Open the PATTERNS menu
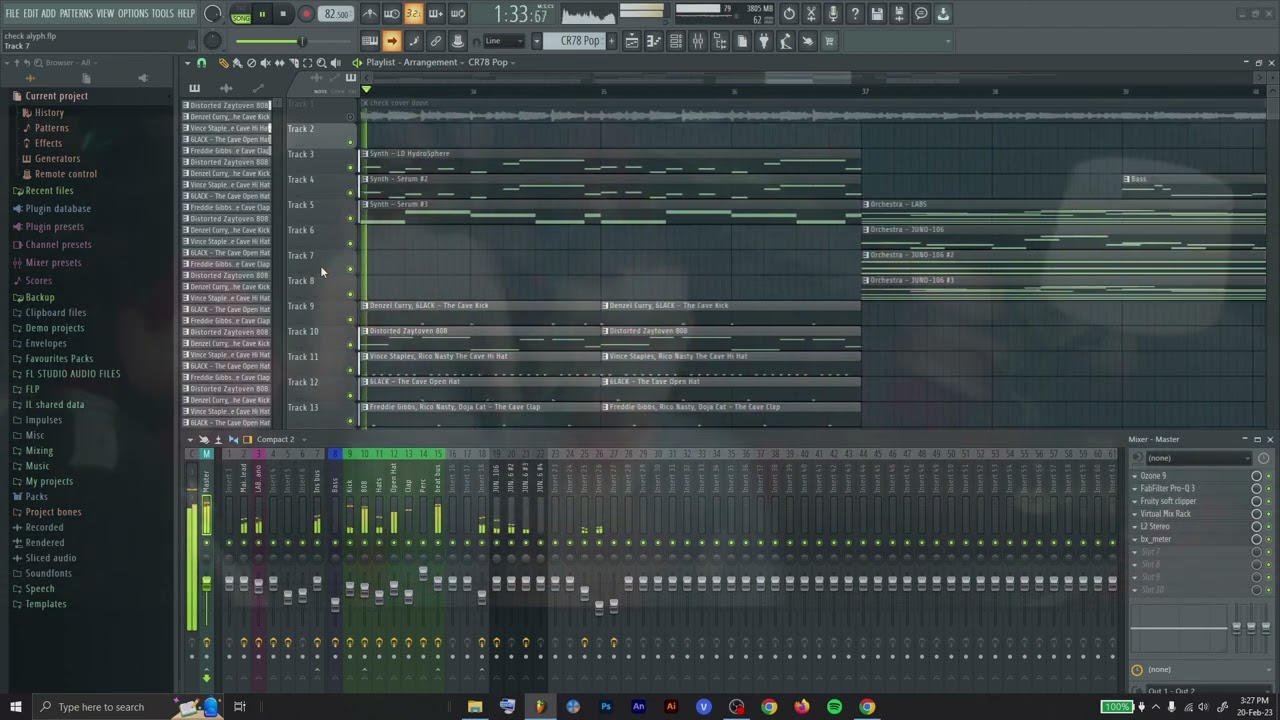This screenshot has width=1280, height=720. coord(76,13)
